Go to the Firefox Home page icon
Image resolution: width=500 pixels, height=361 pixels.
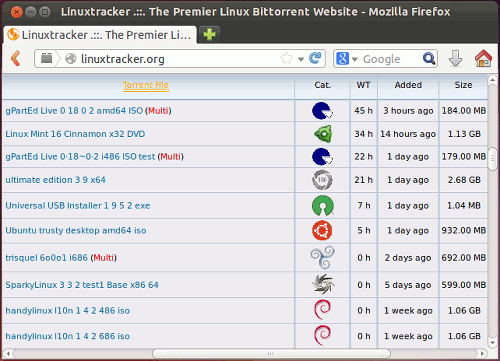click(483, 58)
